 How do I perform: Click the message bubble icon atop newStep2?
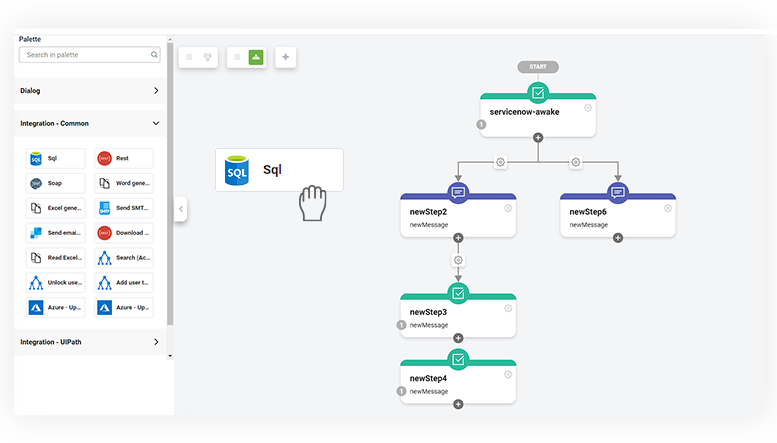pos(458,192)
